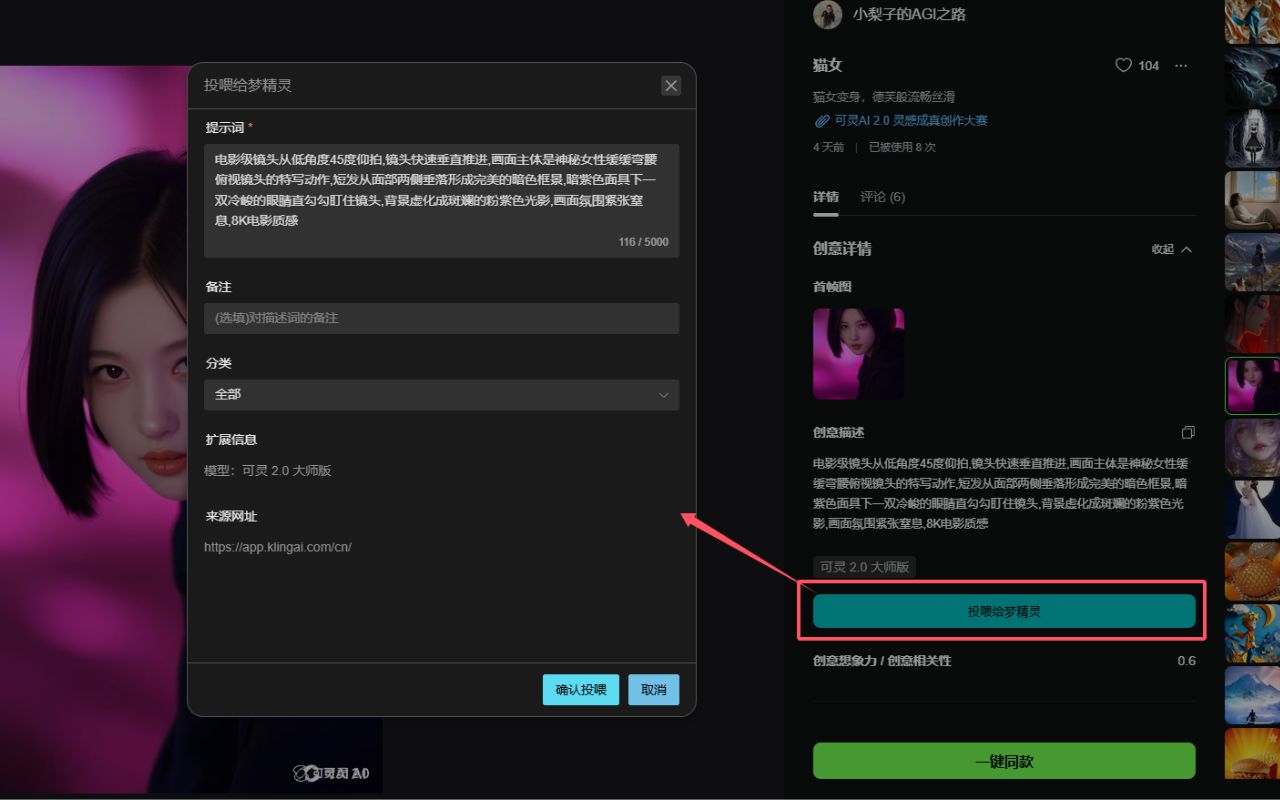Click the 已被使用 8 次 usage text
This screenshot has width=1280, height=800.
click(x=902, y=147)
